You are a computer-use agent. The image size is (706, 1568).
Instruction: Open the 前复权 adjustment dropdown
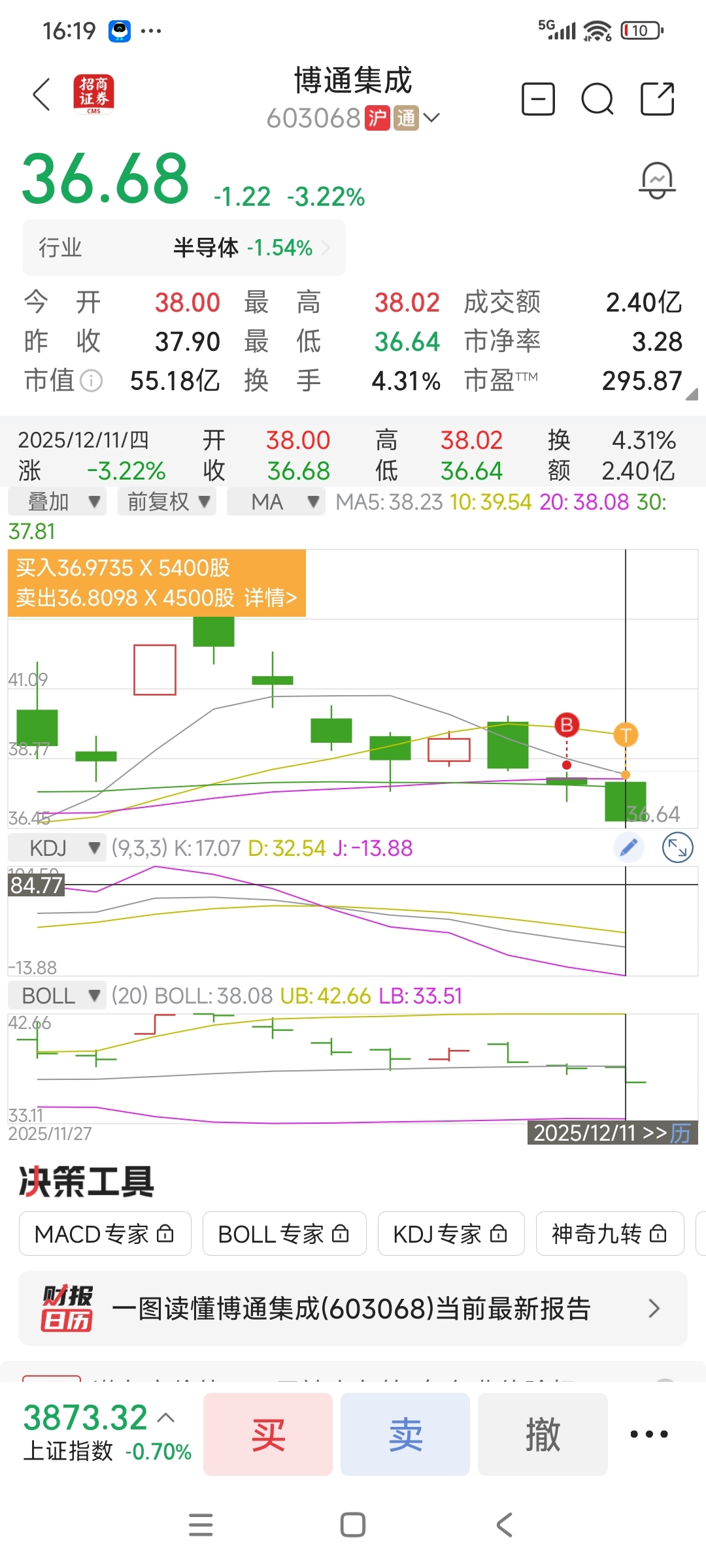pyautogui.click(x=167, y=502)
